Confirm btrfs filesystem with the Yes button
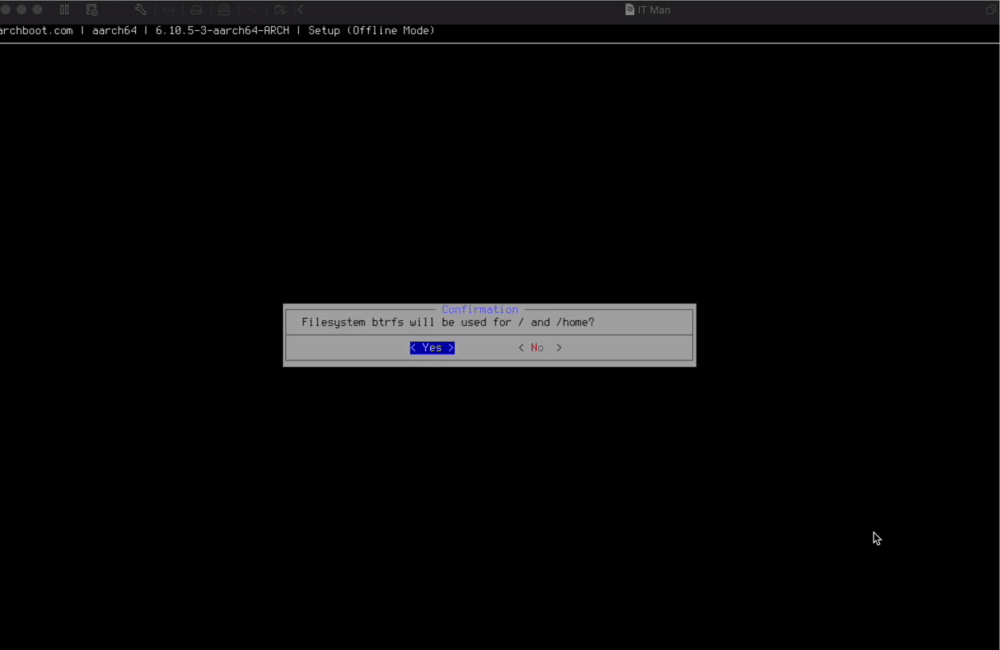Viewport: 1000px width, 650px height. (431, 347)
